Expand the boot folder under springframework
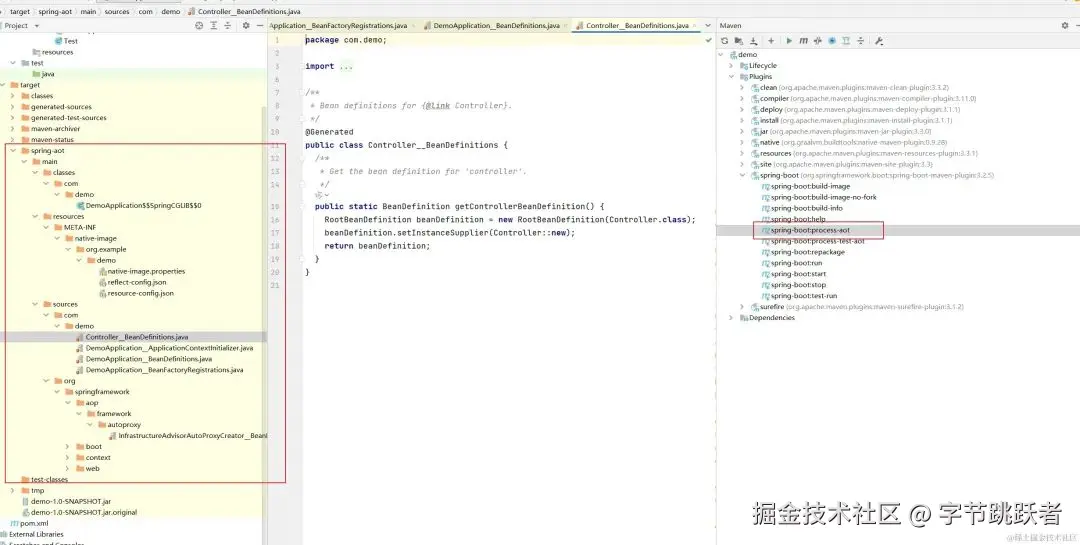Image resolution: width=1080 pixels, height=545 pixels. (x=68, y=447)
